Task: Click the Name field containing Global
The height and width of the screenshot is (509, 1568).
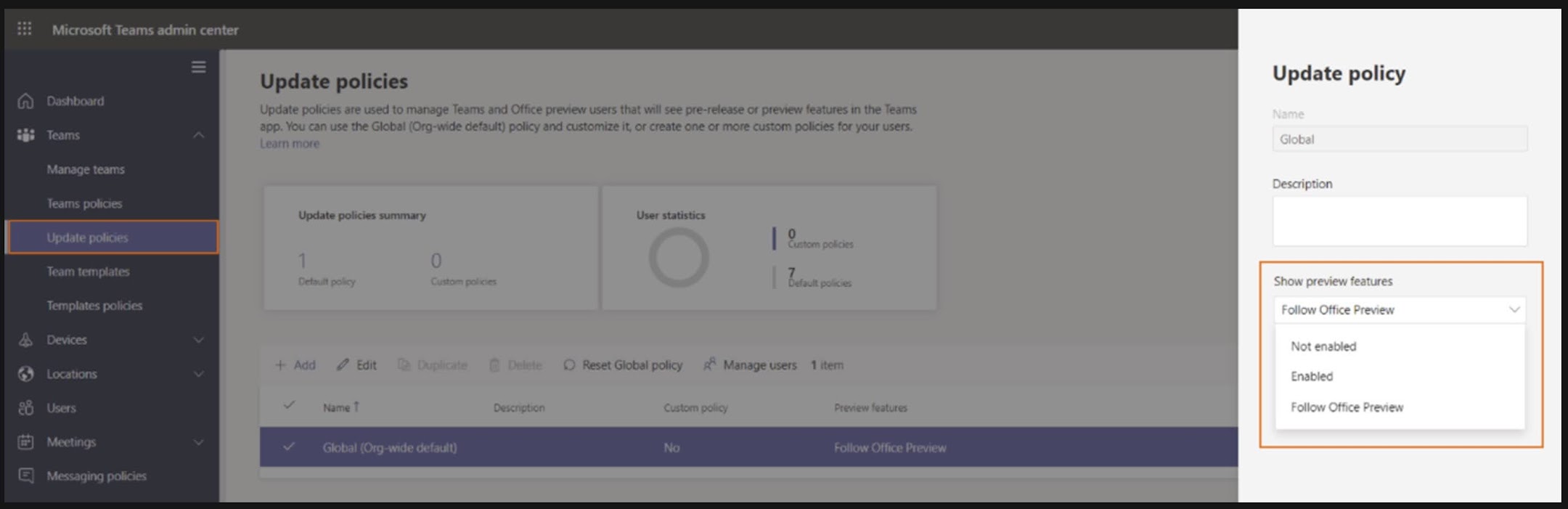Action: 1400,139
